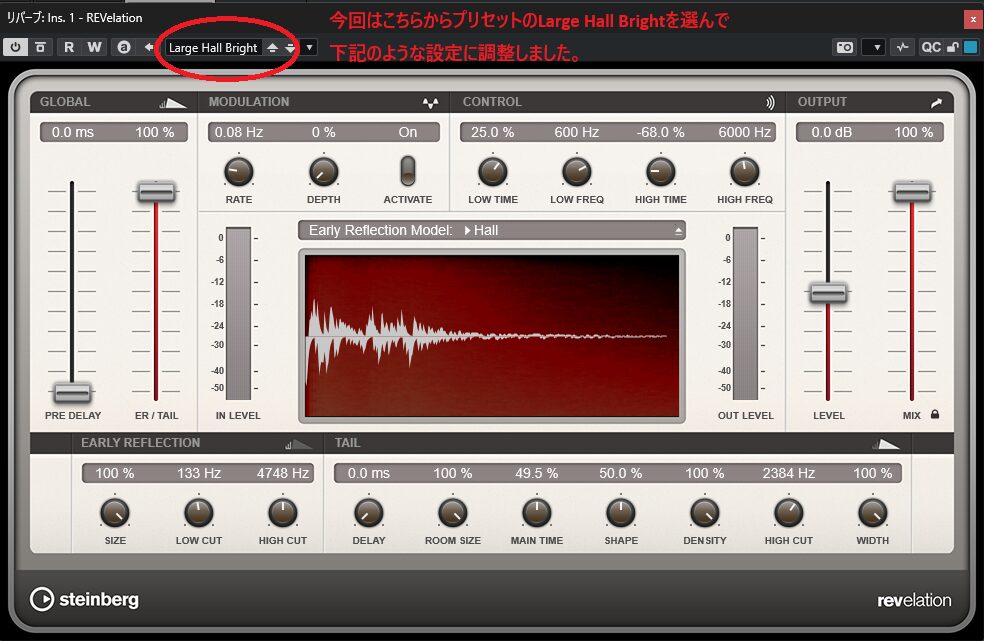The width and height of the screenshot is (984, 641).
Task: Click the -68.0 % high time value
Action: [660, 132]
